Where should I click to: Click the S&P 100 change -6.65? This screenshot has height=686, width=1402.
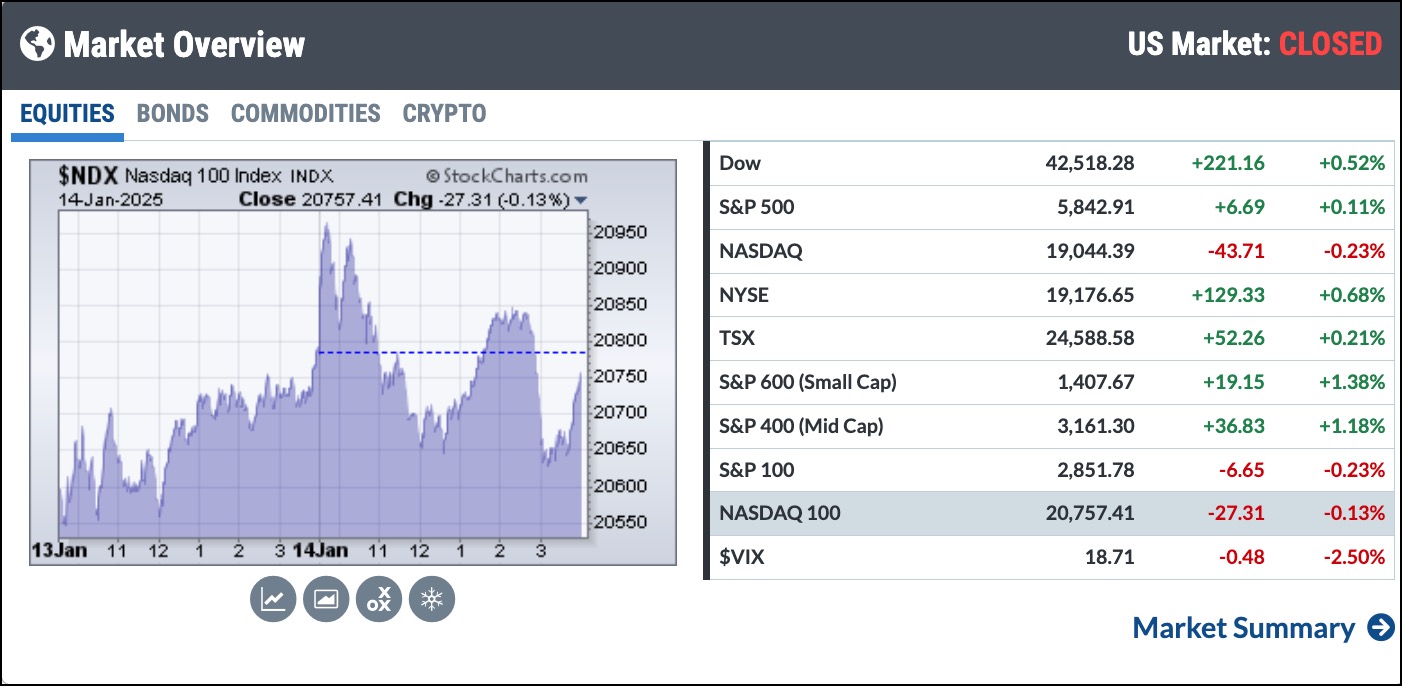point(1240,470)
